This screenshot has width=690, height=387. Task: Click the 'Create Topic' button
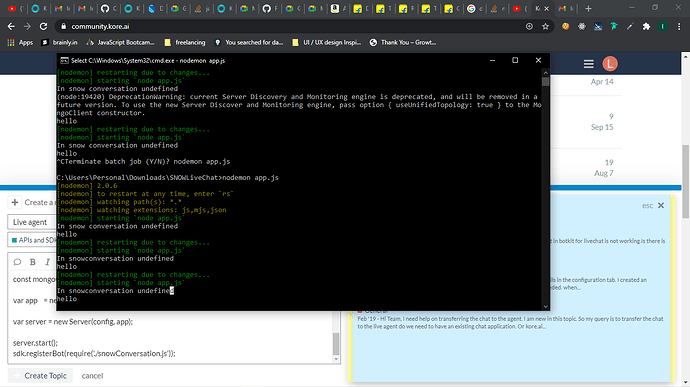click(x=40, y=376)
